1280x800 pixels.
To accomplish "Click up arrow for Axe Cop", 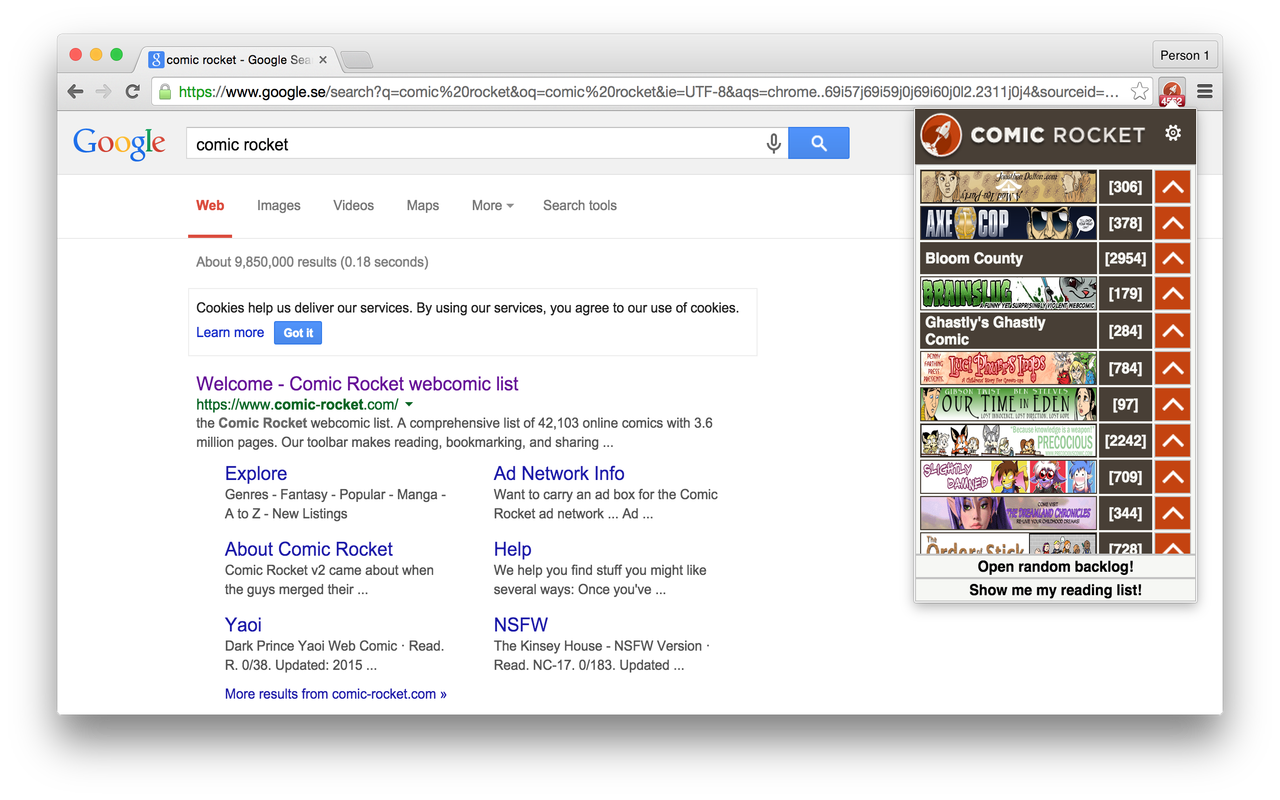I will (x=1172, y=223).
